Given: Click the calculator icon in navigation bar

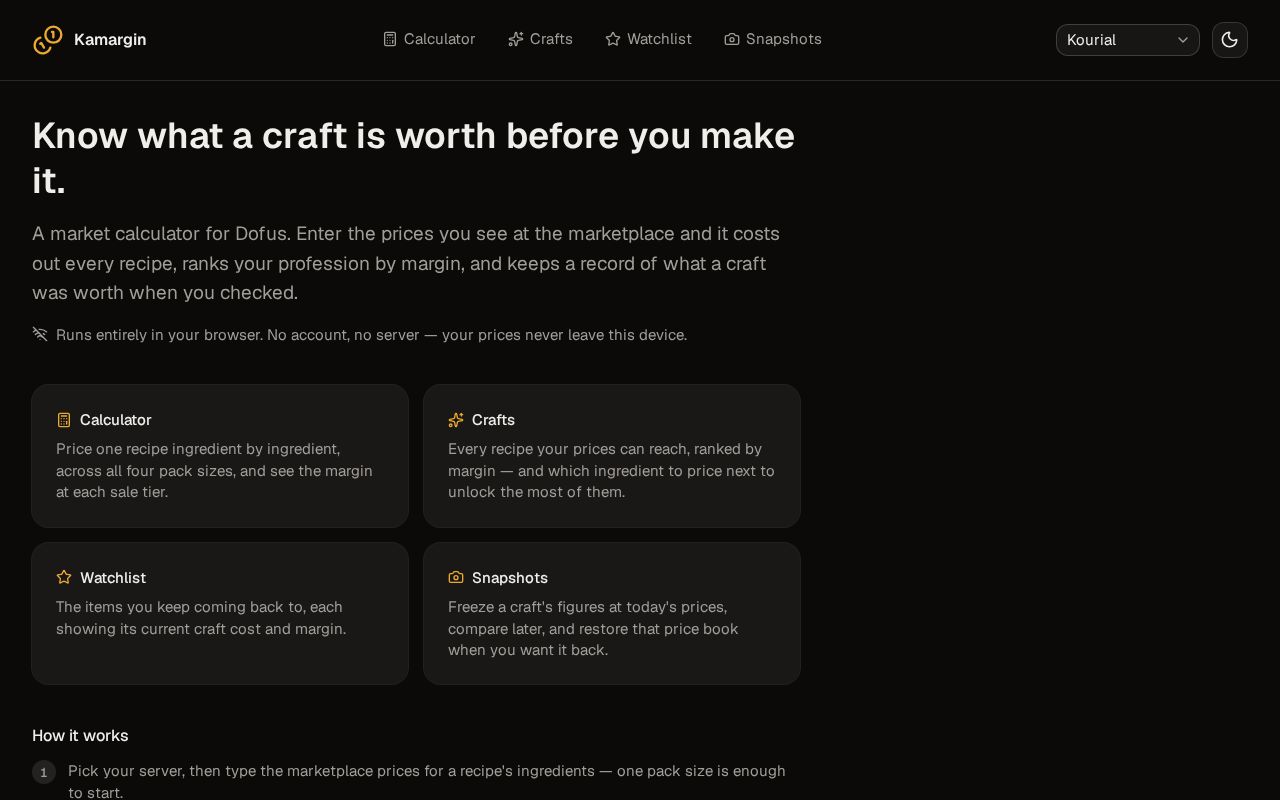Looking at the screenshot, I should (x=390, y=39).
